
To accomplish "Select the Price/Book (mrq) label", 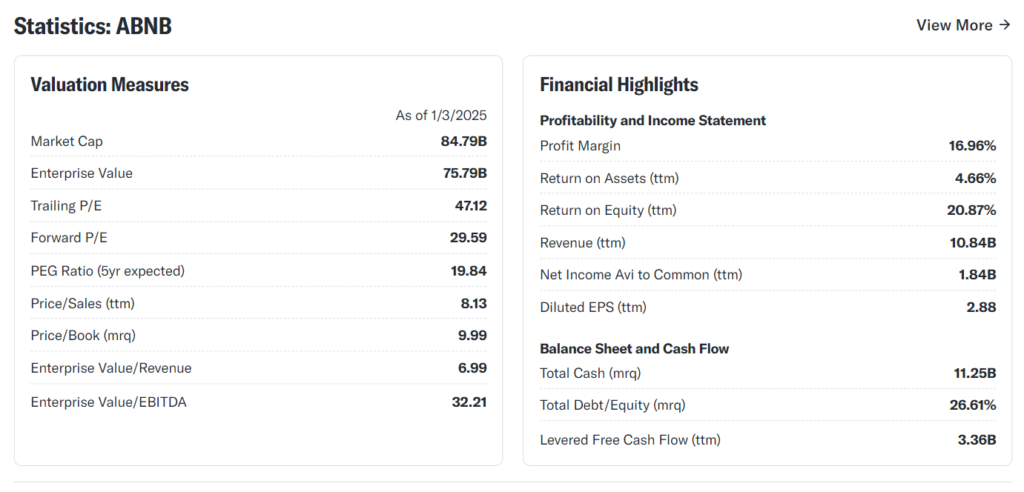I will click(x=83, y=336).
